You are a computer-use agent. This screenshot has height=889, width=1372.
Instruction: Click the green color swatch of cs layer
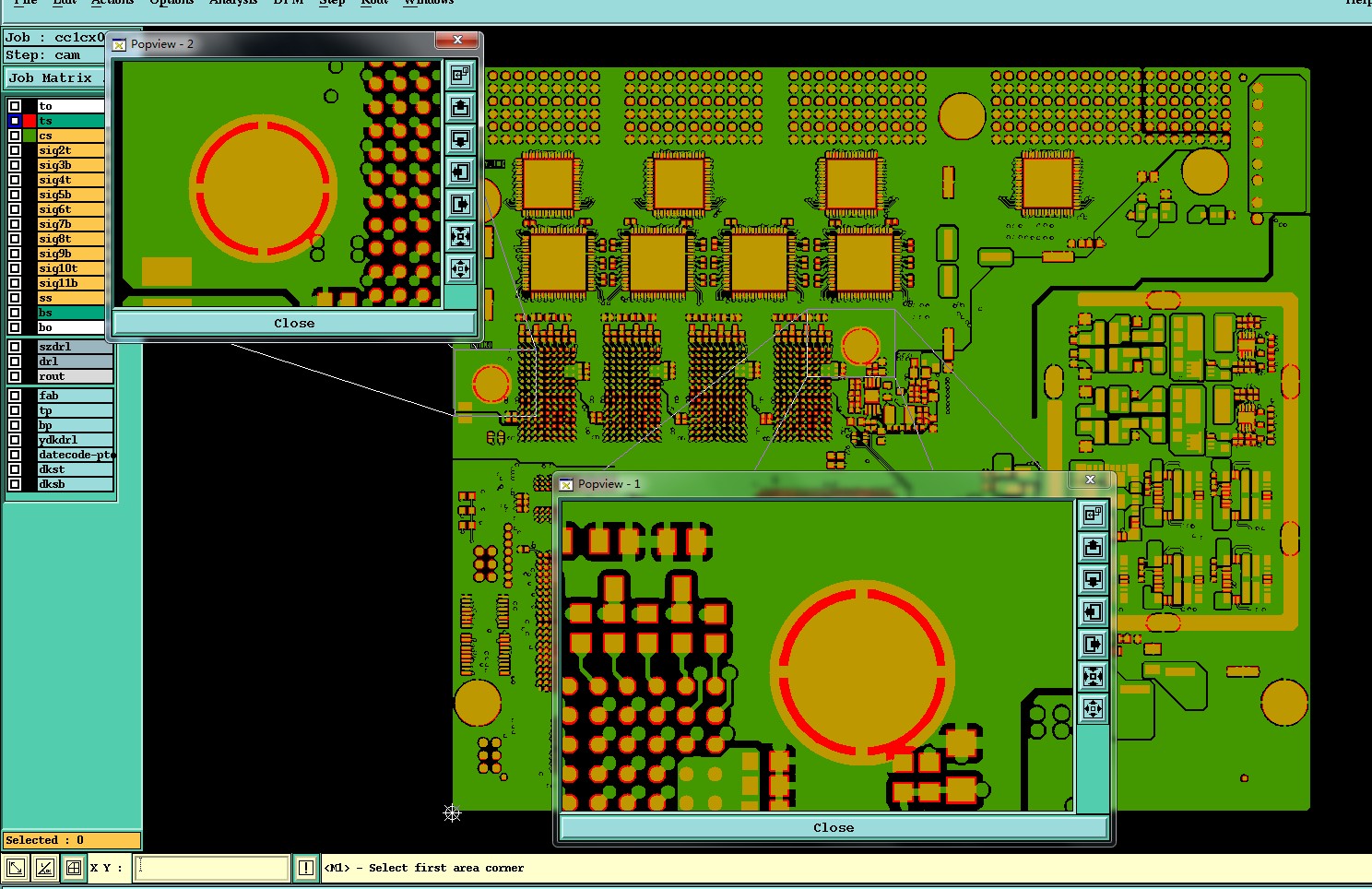point(30,136)
